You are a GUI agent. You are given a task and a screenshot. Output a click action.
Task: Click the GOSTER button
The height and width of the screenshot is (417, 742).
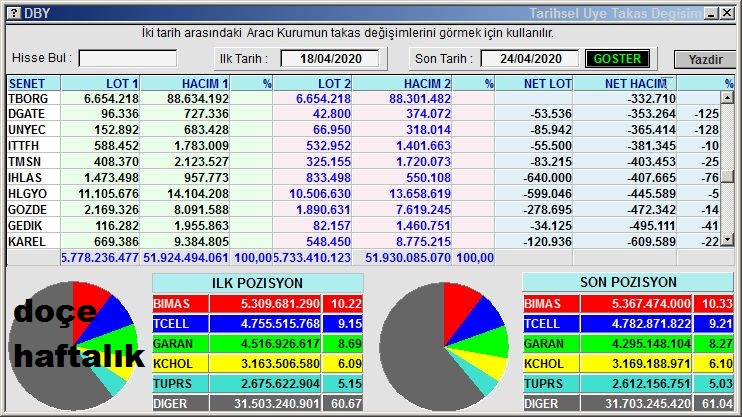pos(617,59)
